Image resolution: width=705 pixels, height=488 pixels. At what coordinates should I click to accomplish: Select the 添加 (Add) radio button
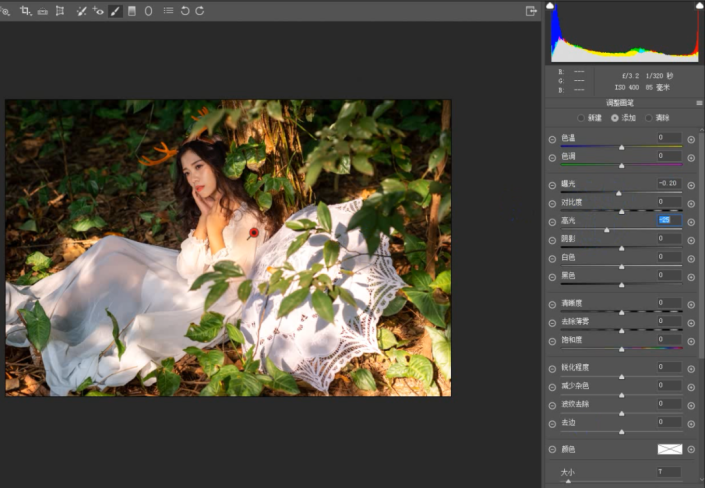pos(615,118)
